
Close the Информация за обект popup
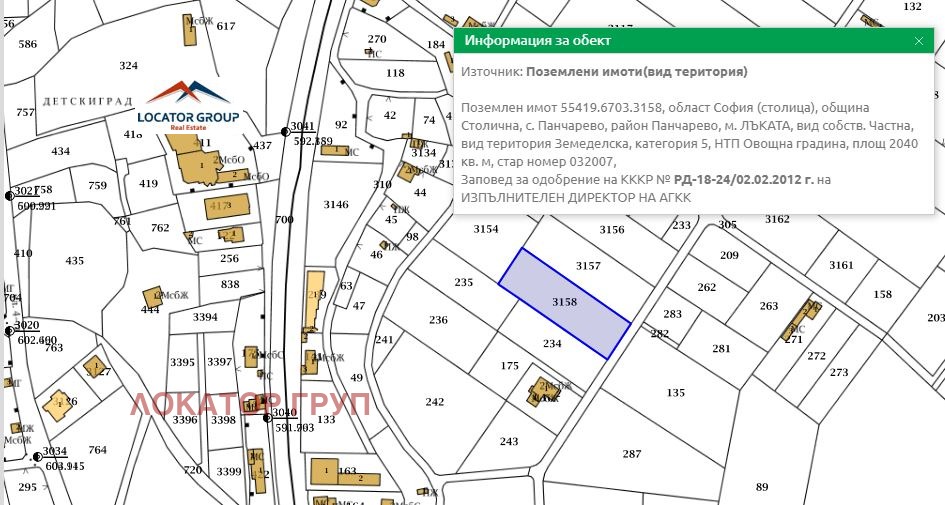pos(918,41)
